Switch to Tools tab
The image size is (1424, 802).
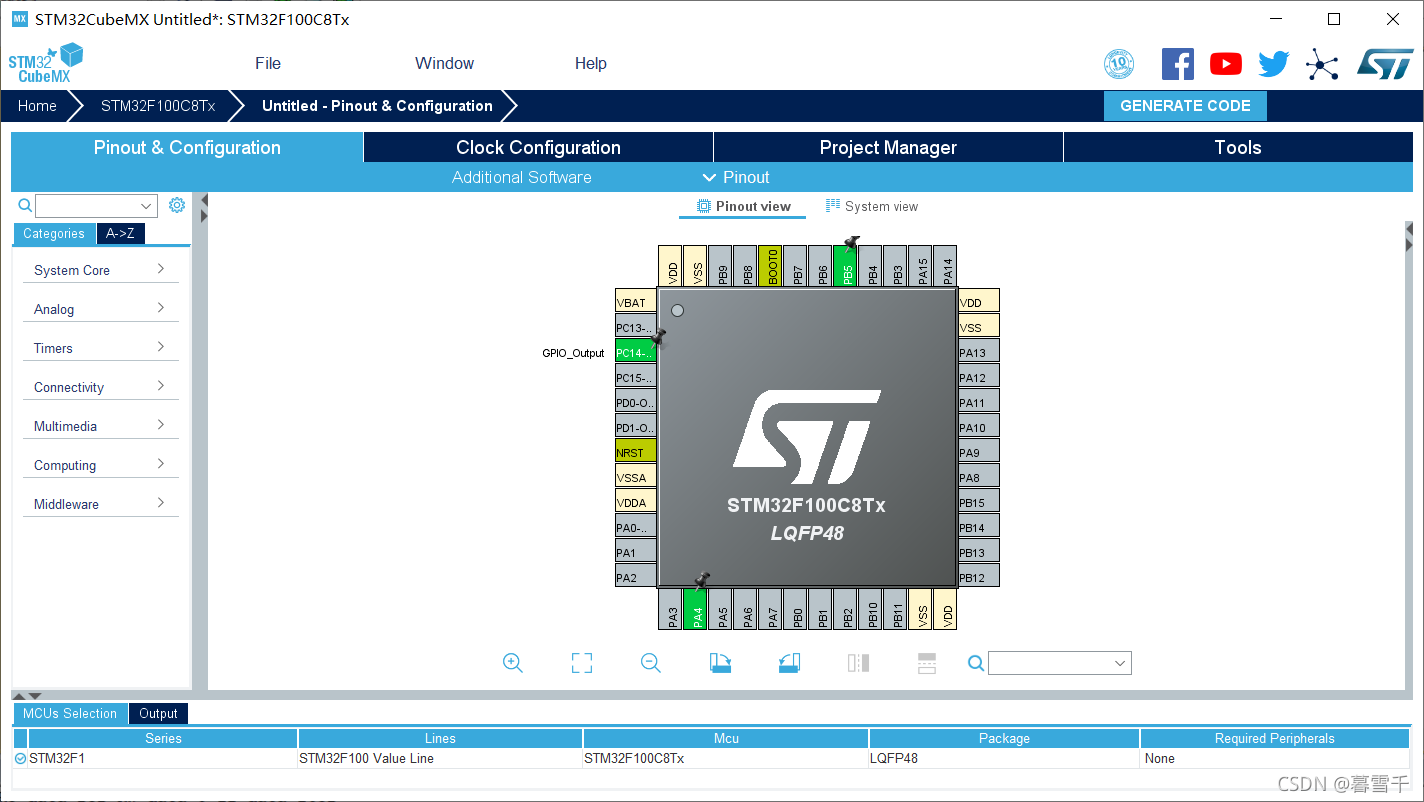pyautogui.click(x=1238, y=147)
